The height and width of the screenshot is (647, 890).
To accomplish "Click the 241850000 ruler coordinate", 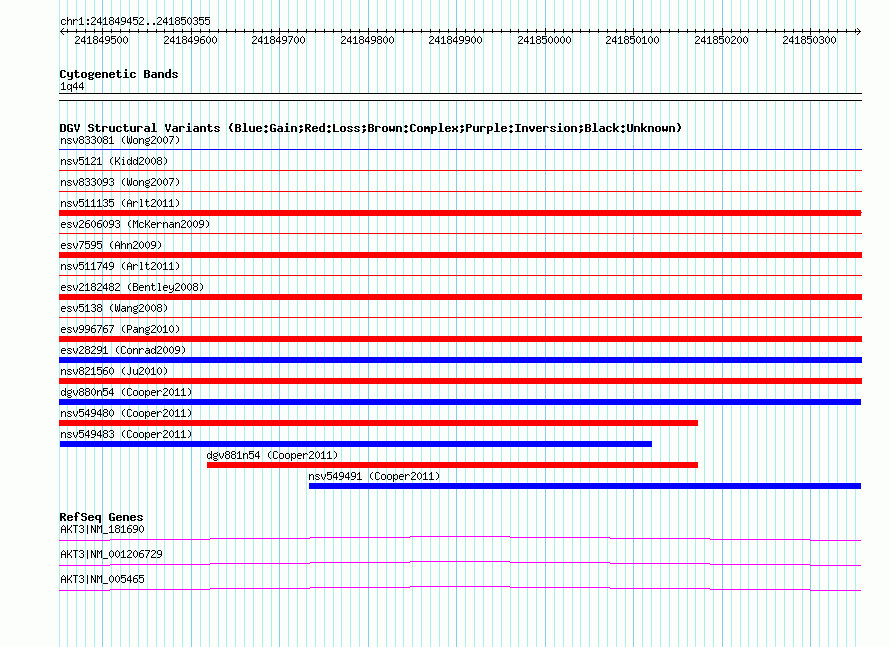I will [544, 40].
